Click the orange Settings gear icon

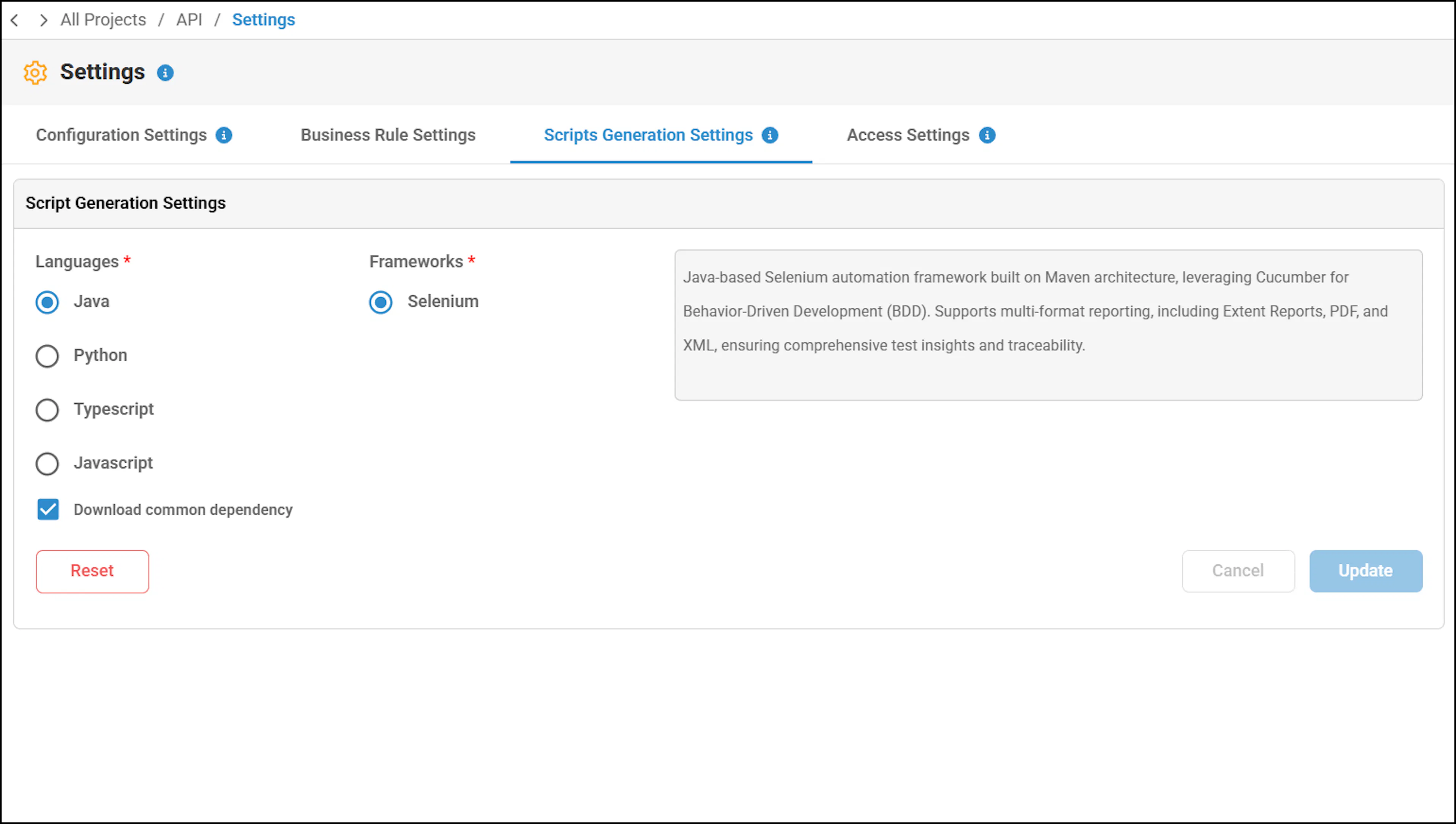pos(35,72)
